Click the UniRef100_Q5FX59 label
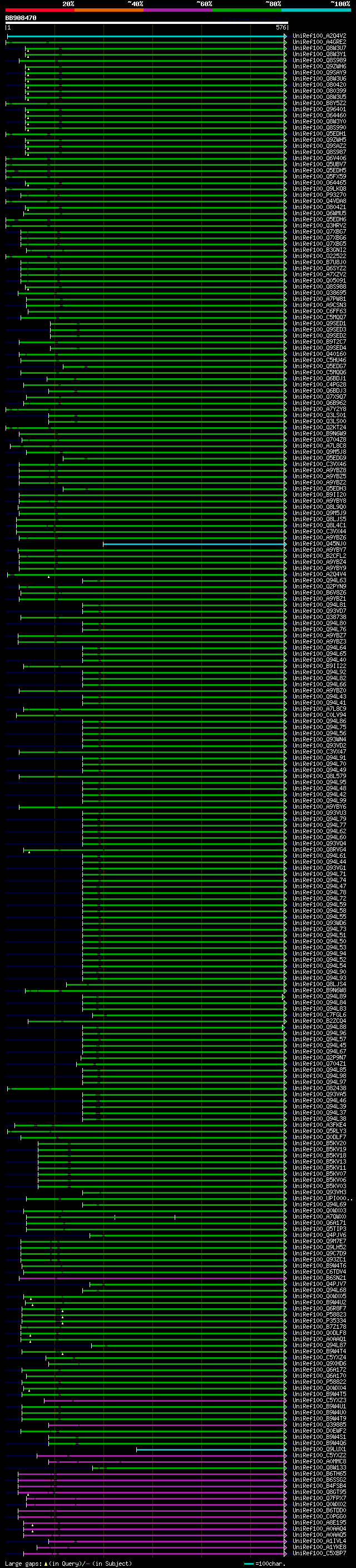Image resolution: width=356 pixels, height=1568 pixels. click(319, 176)
